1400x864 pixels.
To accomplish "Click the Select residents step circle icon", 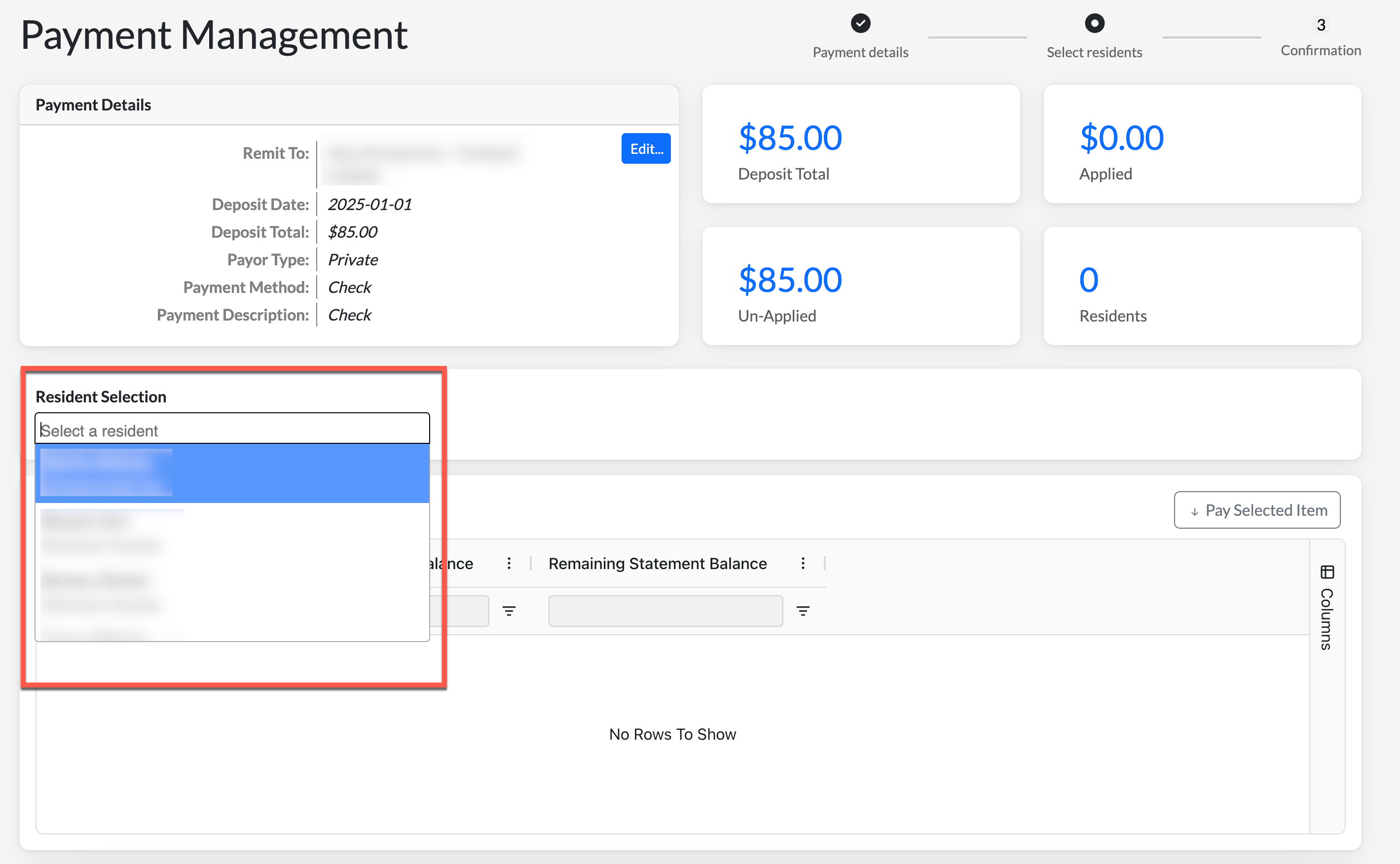I will [x=1094, y=24].
